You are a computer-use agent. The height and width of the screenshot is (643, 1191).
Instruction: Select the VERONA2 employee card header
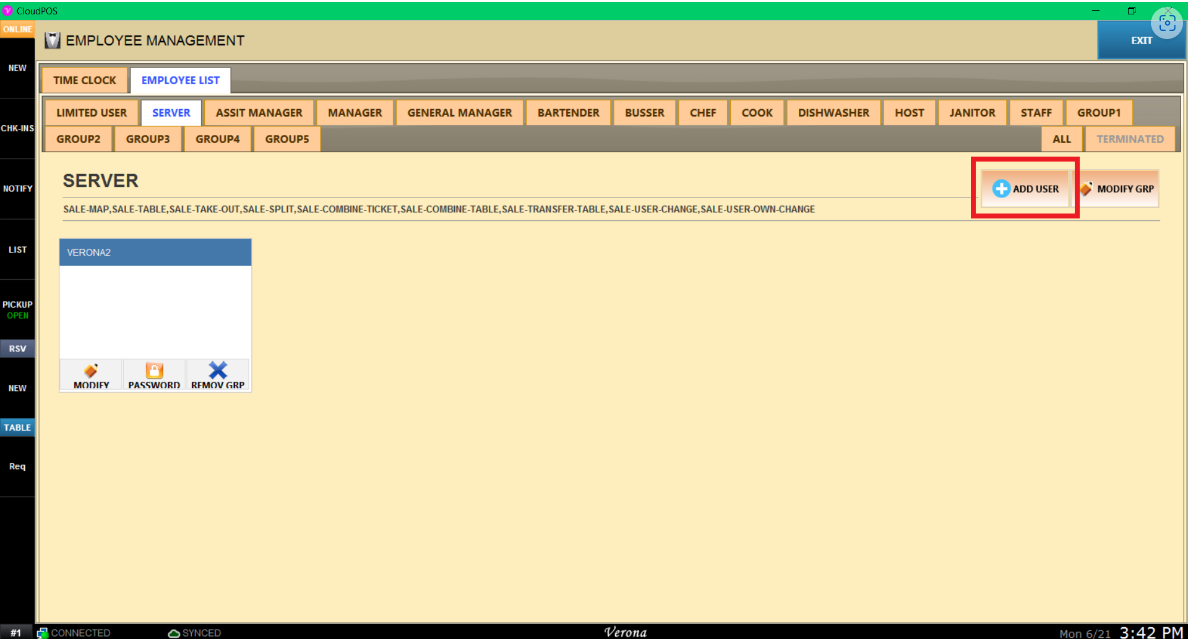(155, 253)
